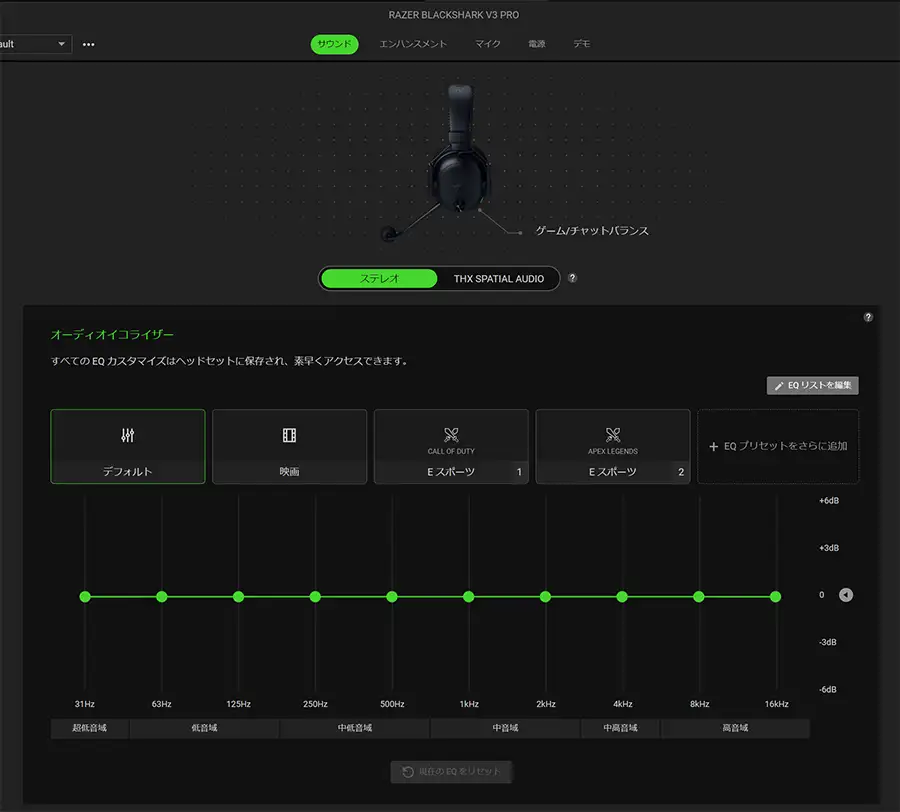This screenshot has height=812, width=900.
Task: Click the 中音域 band label
Action: [x=505, y=728]
